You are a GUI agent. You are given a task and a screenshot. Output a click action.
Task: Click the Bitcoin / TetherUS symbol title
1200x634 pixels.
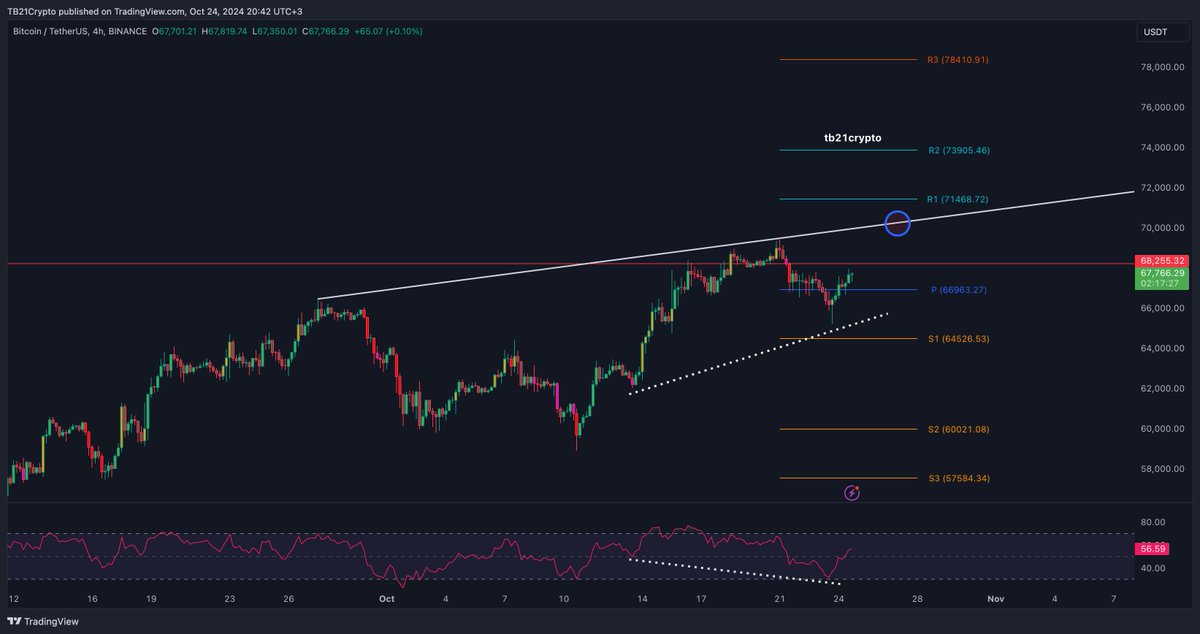tap(52, 32)
